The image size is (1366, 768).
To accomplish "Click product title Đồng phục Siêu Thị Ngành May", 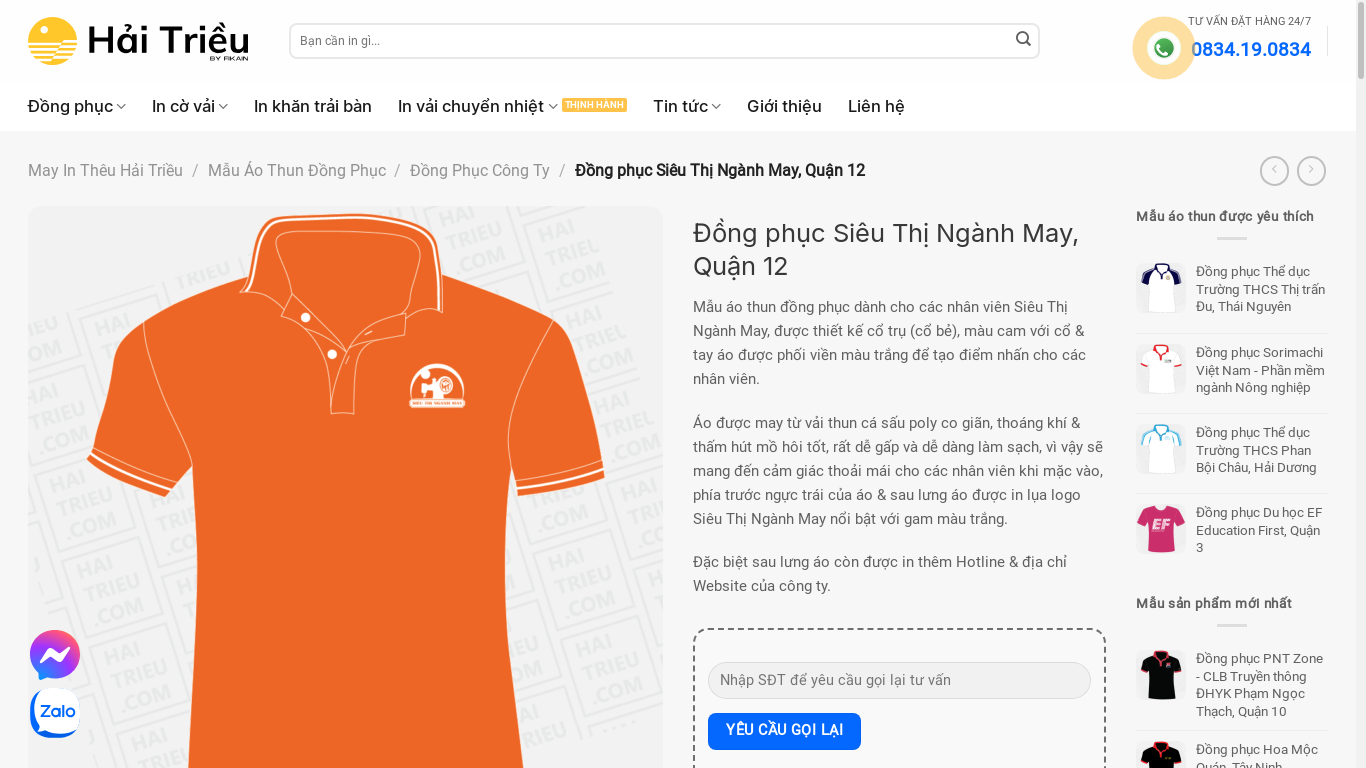I will (x=886, y=250).
